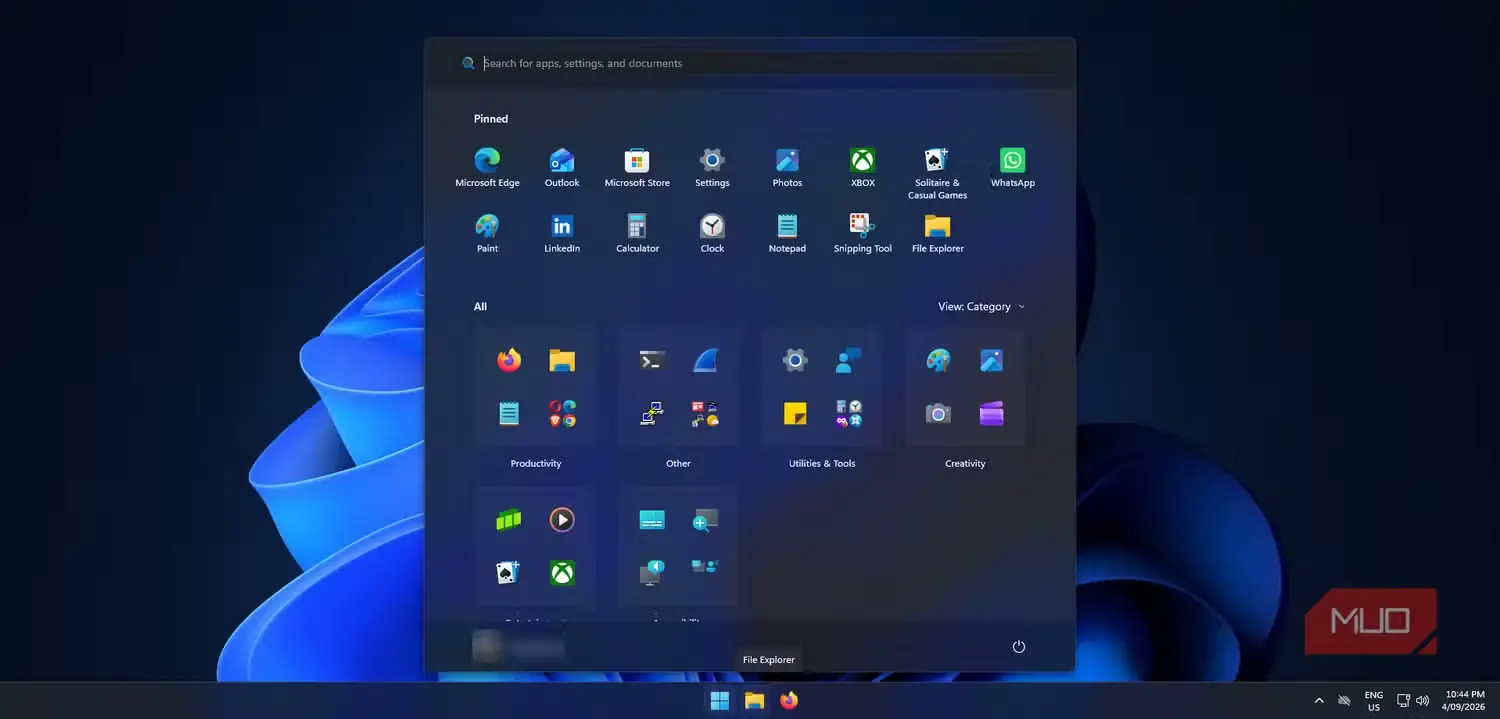Open the blurred user account profile
This screenshot has height=719, width=1500.
click(x=518, y=648)
